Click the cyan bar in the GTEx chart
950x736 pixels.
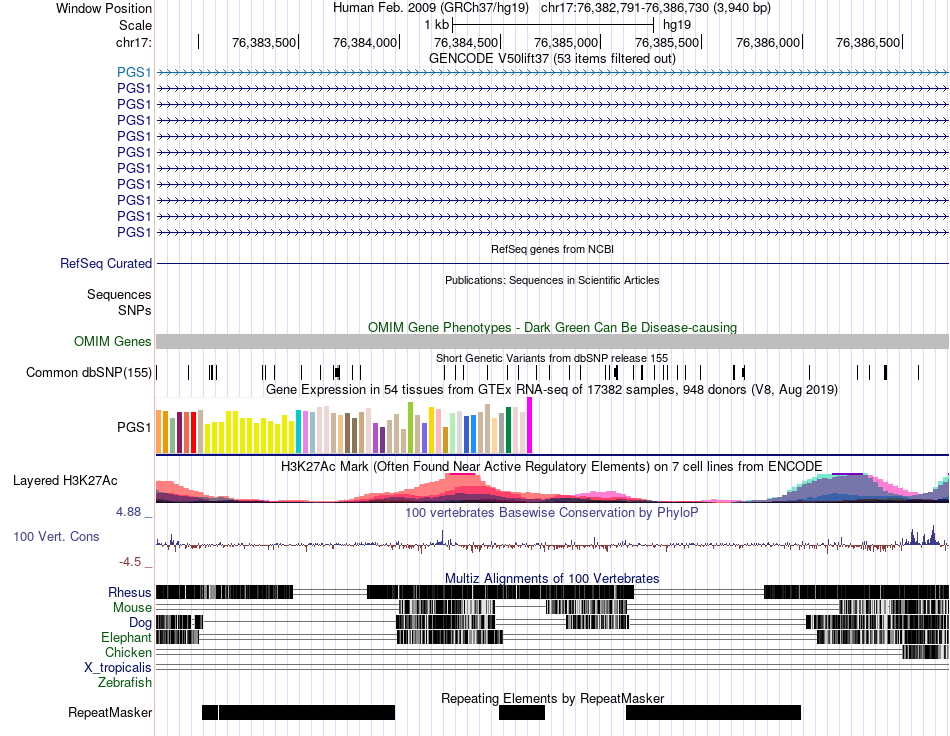[299, 431]
